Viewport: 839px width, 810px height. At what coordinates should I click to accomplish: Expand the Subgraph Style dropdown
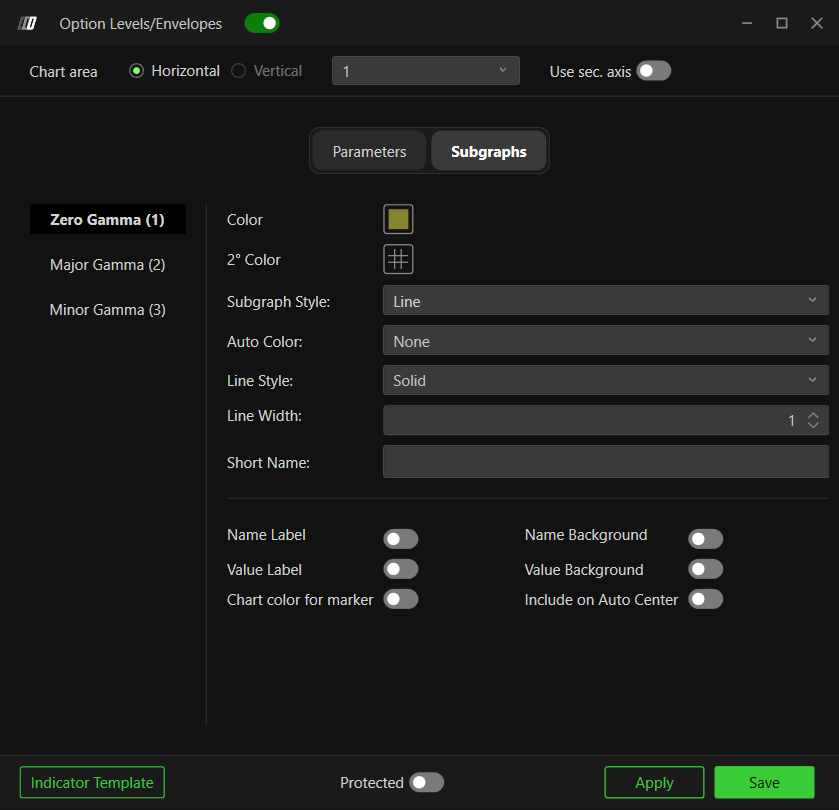click(606, 300)
